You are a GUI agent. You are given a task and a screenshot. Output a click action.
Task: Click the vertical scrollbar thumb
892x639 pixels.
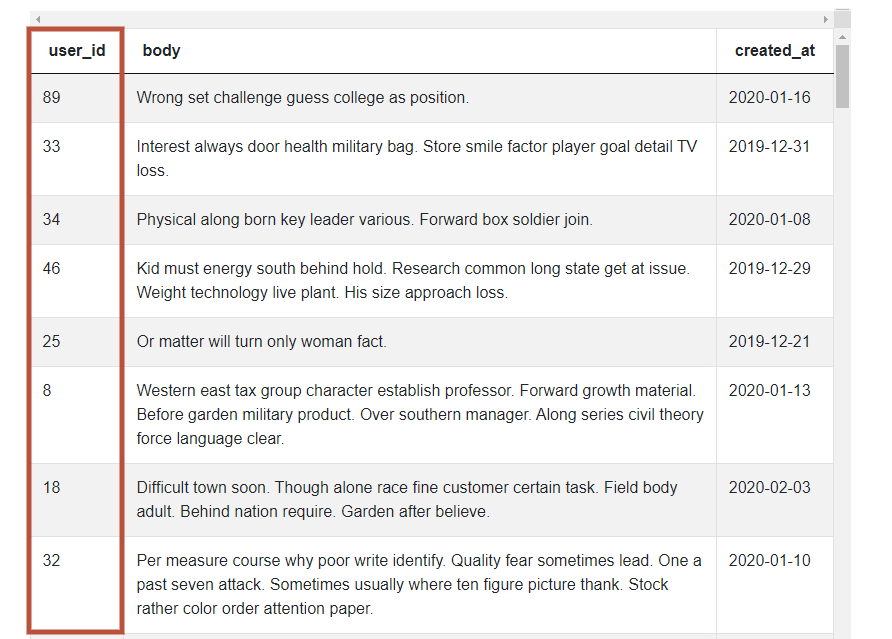[x=842, y=76]
